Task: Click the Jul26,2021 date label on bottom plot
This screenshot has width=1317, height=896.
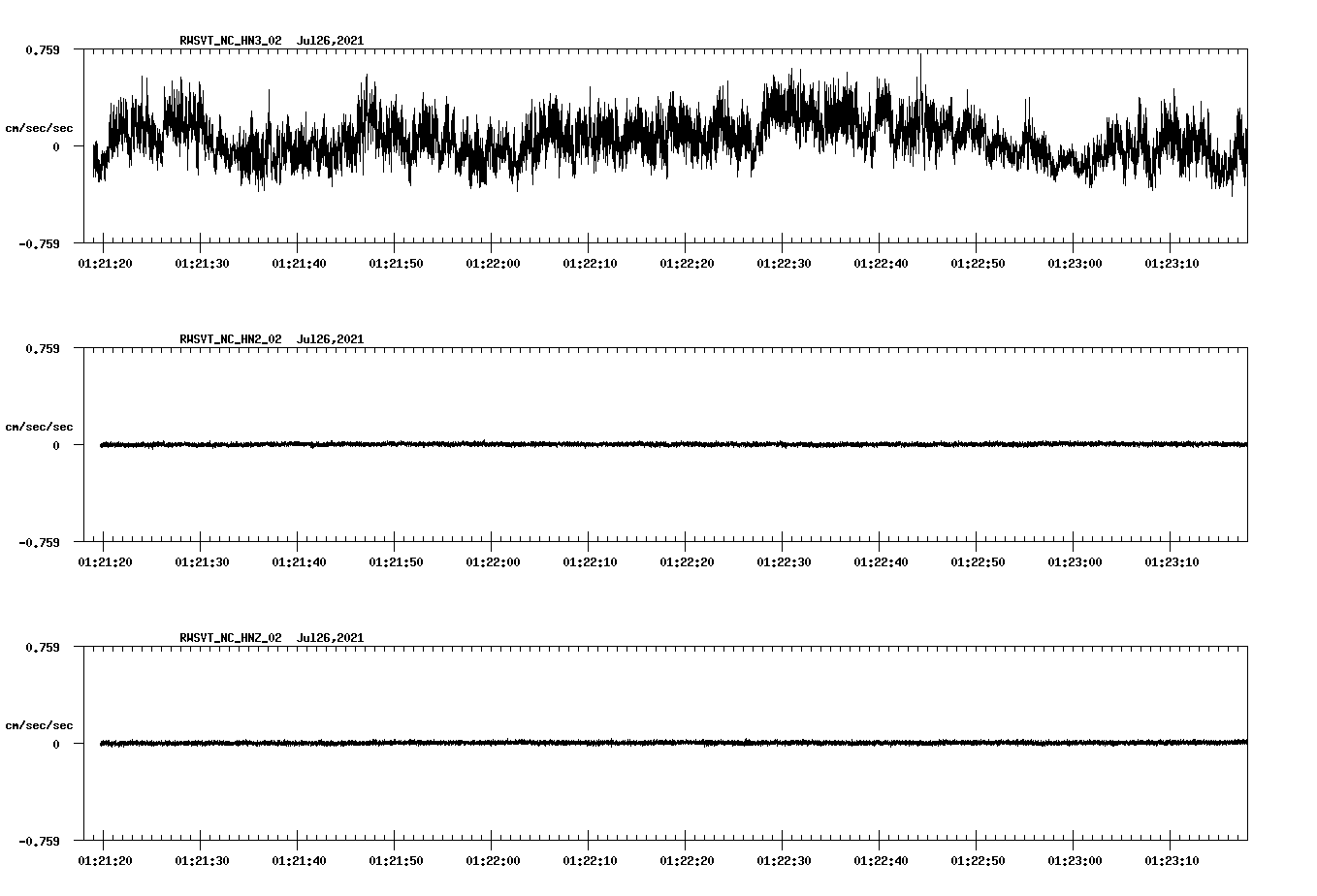Action: [330, 638]
